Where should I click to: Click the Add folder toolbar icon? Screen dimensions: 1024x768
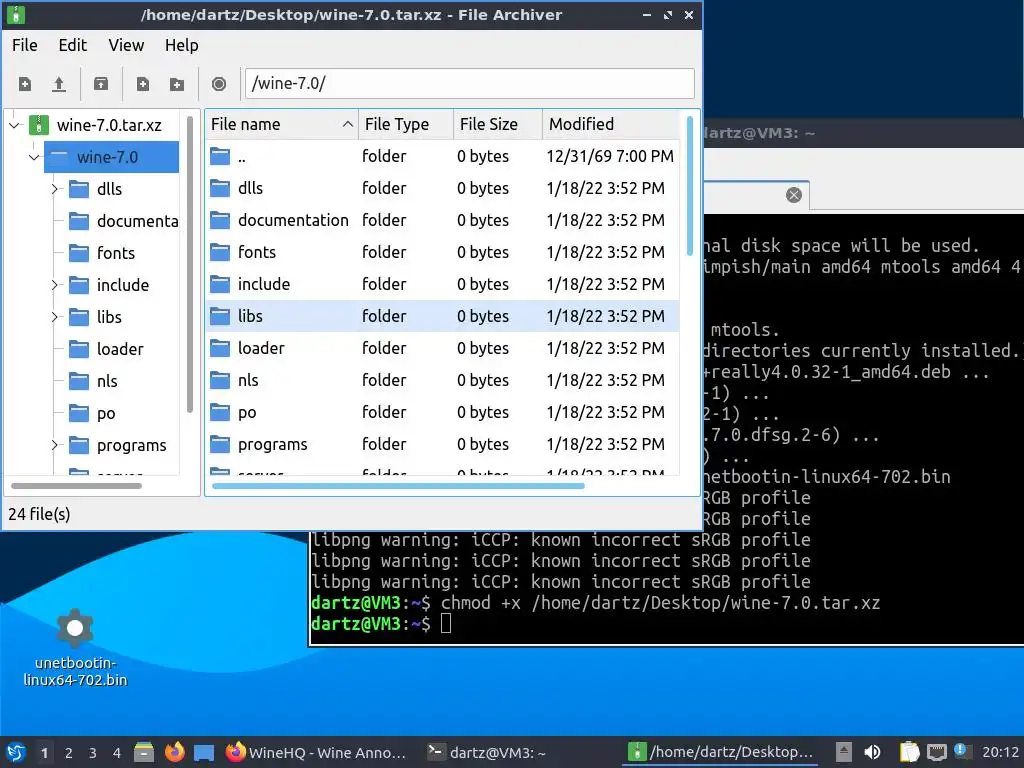pyautogui.click(x=176, y=84)
